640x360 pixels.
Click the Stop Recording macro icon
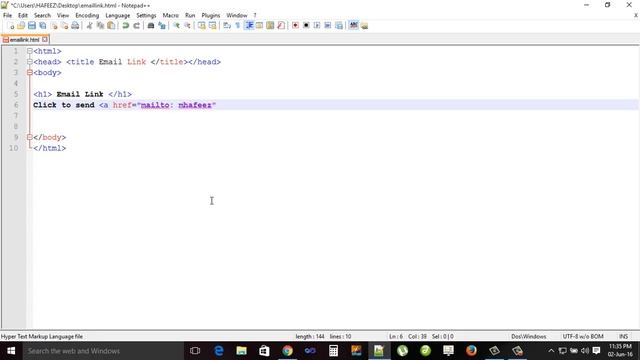coord(306,26)
